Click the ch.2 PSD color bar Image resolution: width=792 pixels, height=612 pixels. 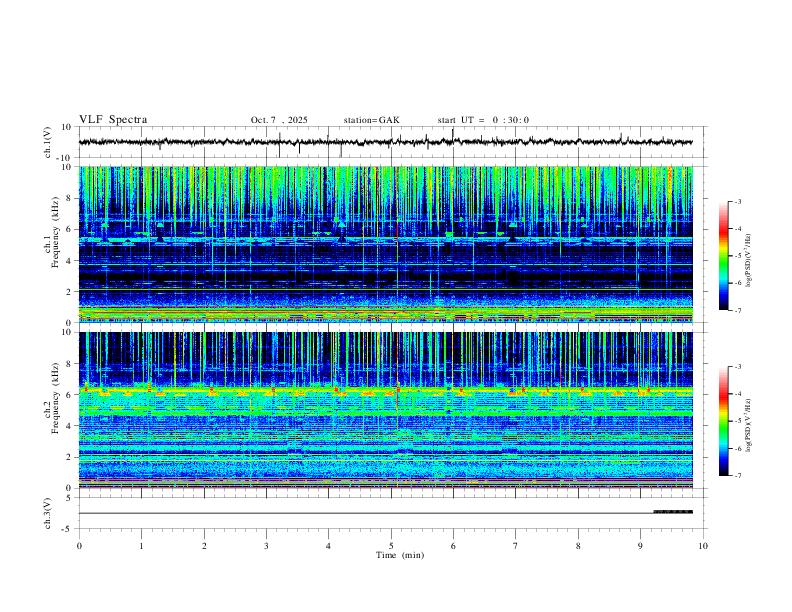[x=724, y=421]
